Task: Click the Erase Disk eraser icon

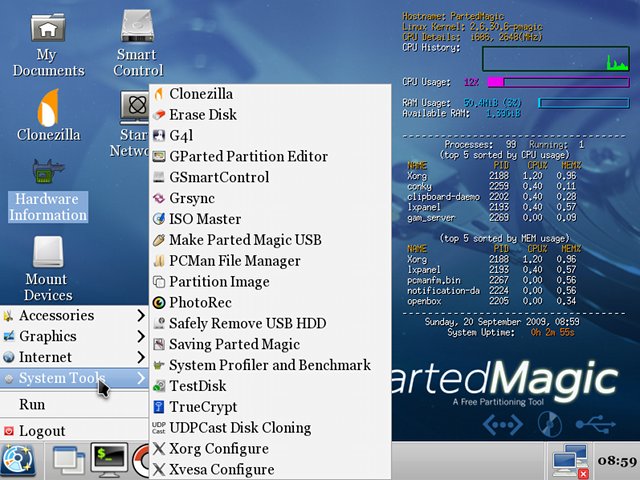Action: point(159,115)
